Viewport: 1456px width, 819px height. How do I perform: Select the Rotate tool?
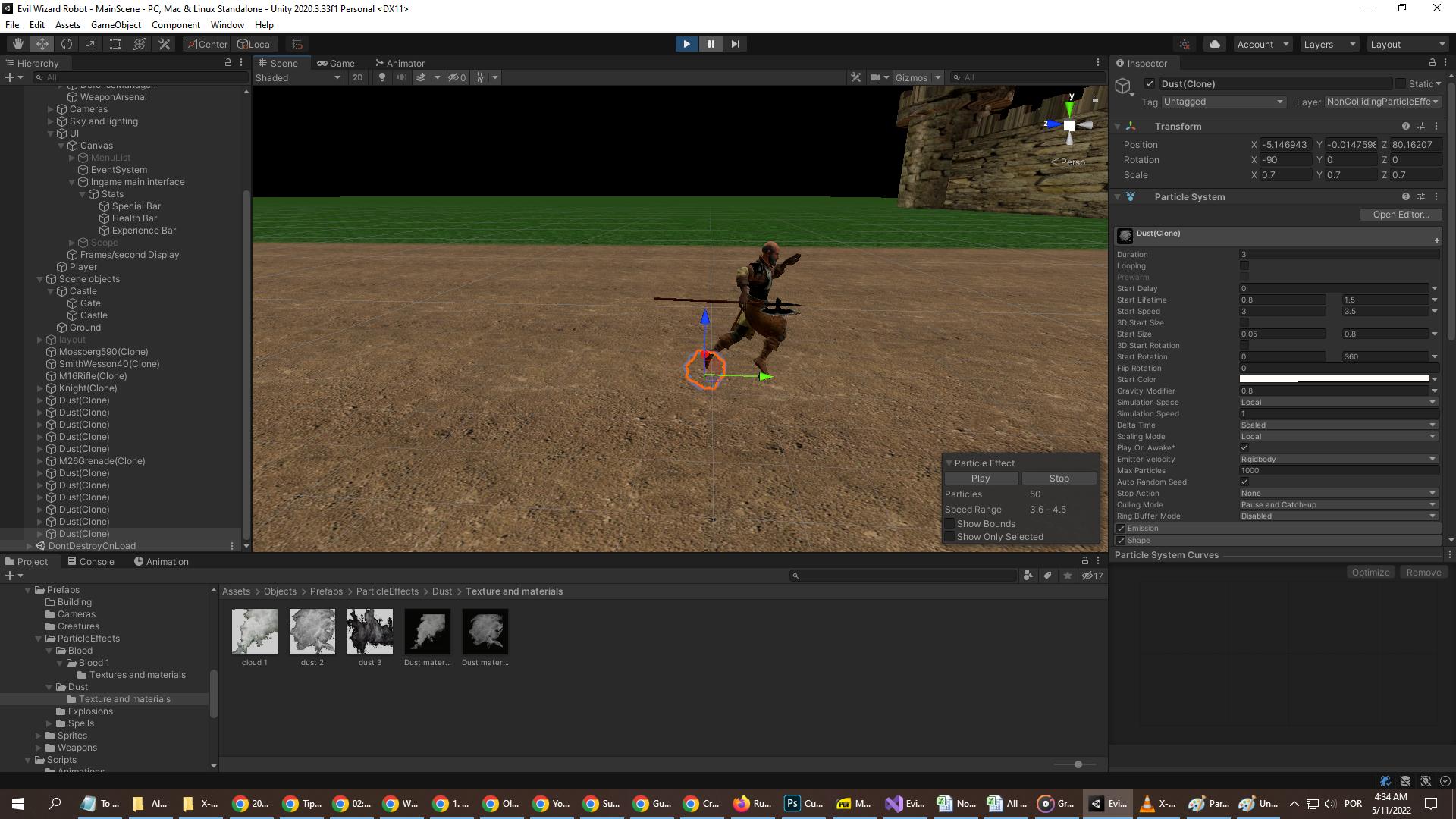[x=67, y=44]
